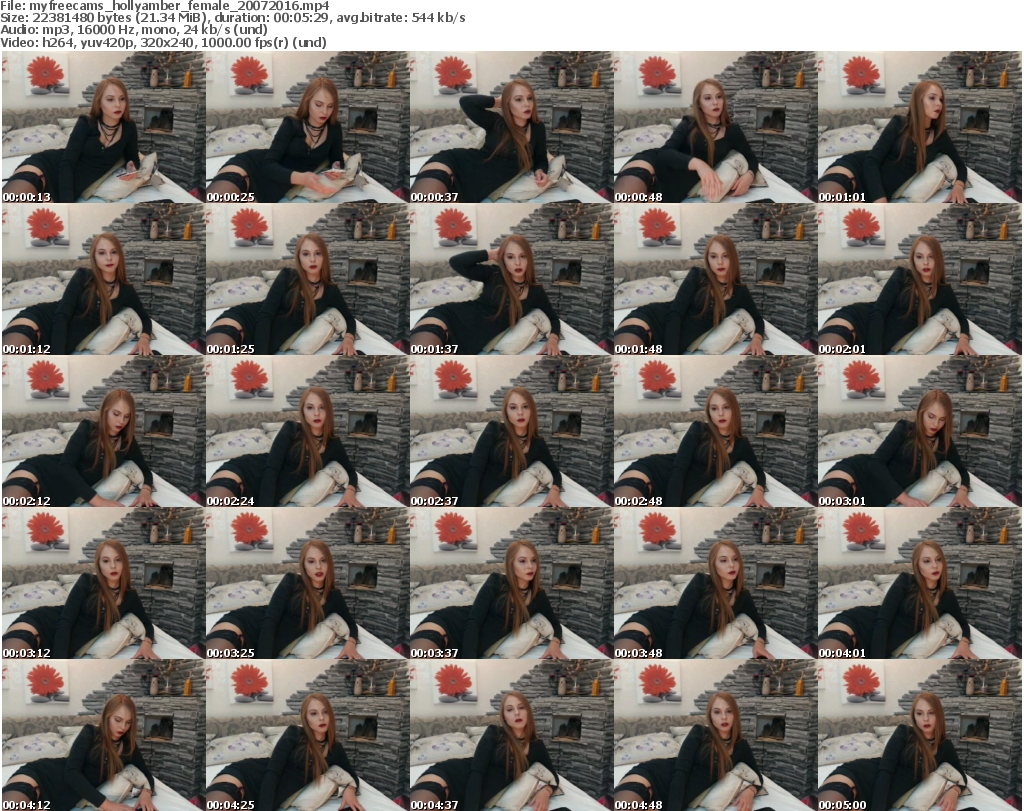The width and height of the screenshot is (1024, 811).
Task: Click the thumbnail frame stamped 00:03:48
Action: [x=715, y=584]
